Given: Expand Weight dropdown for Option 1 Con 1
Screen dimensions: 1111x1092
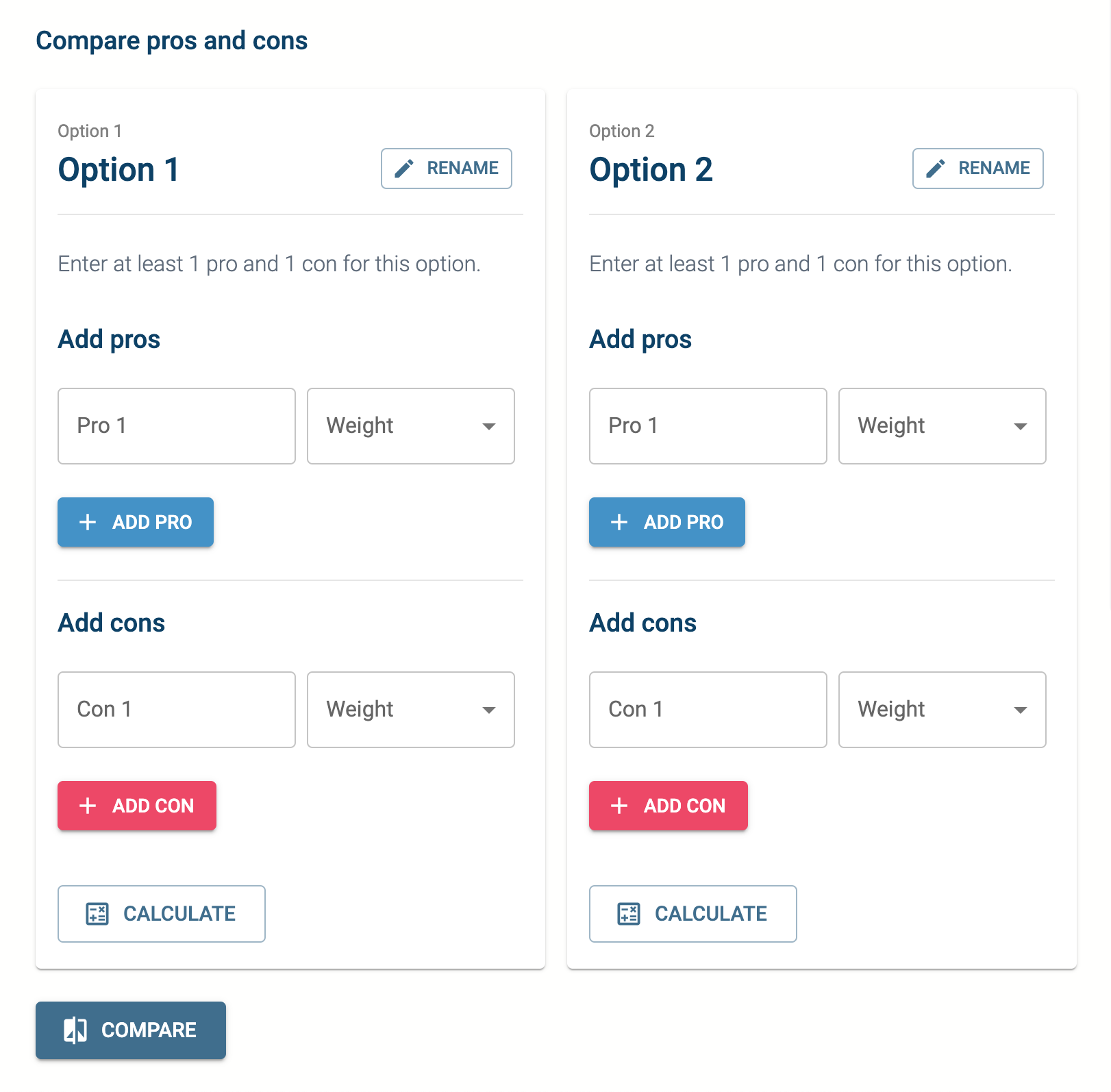Looking at the screenshot, I should 411,710.
